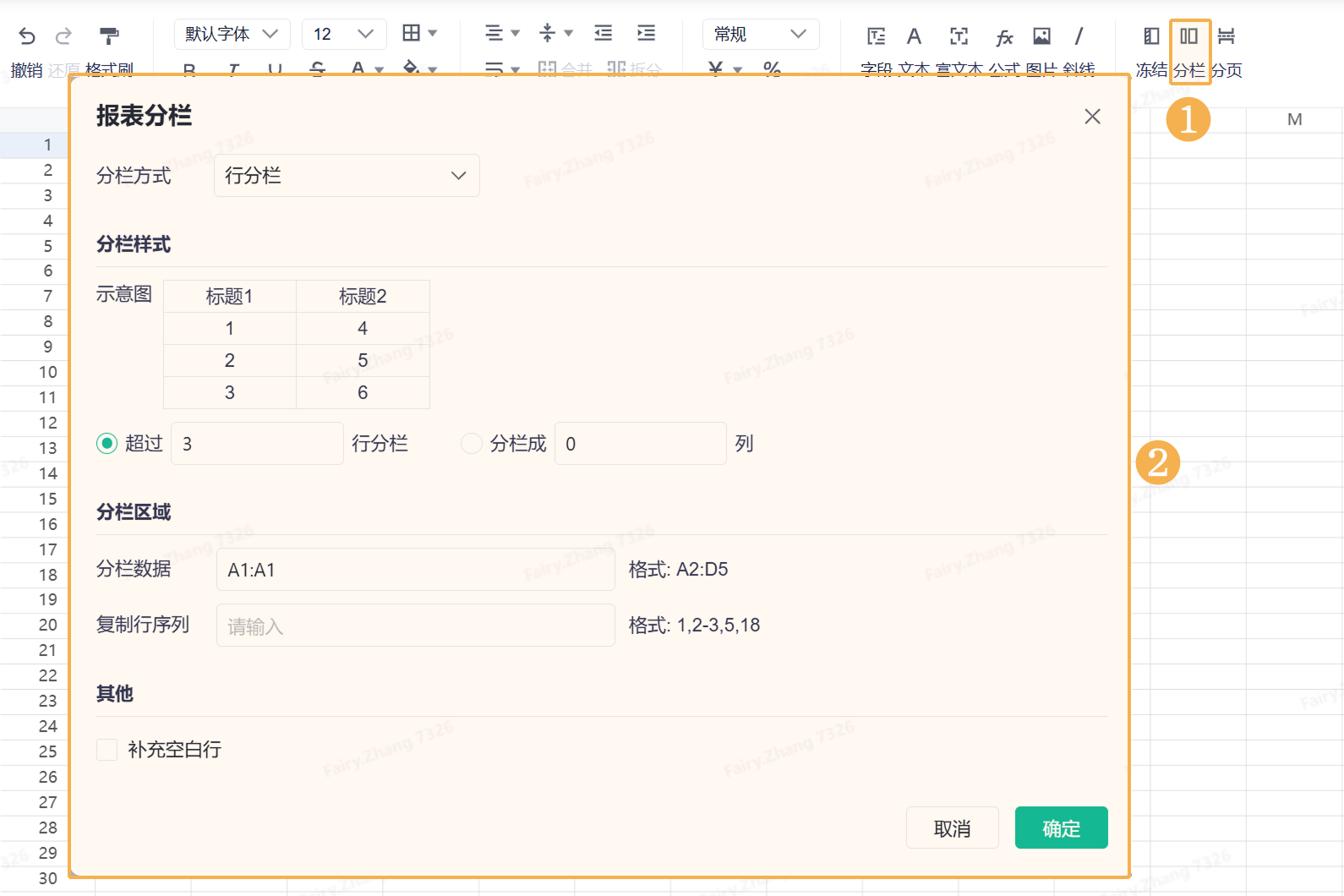This screenshot has height=896, width=1344.
Task: Click the 取消 cancel button
Action: point(953,828)
